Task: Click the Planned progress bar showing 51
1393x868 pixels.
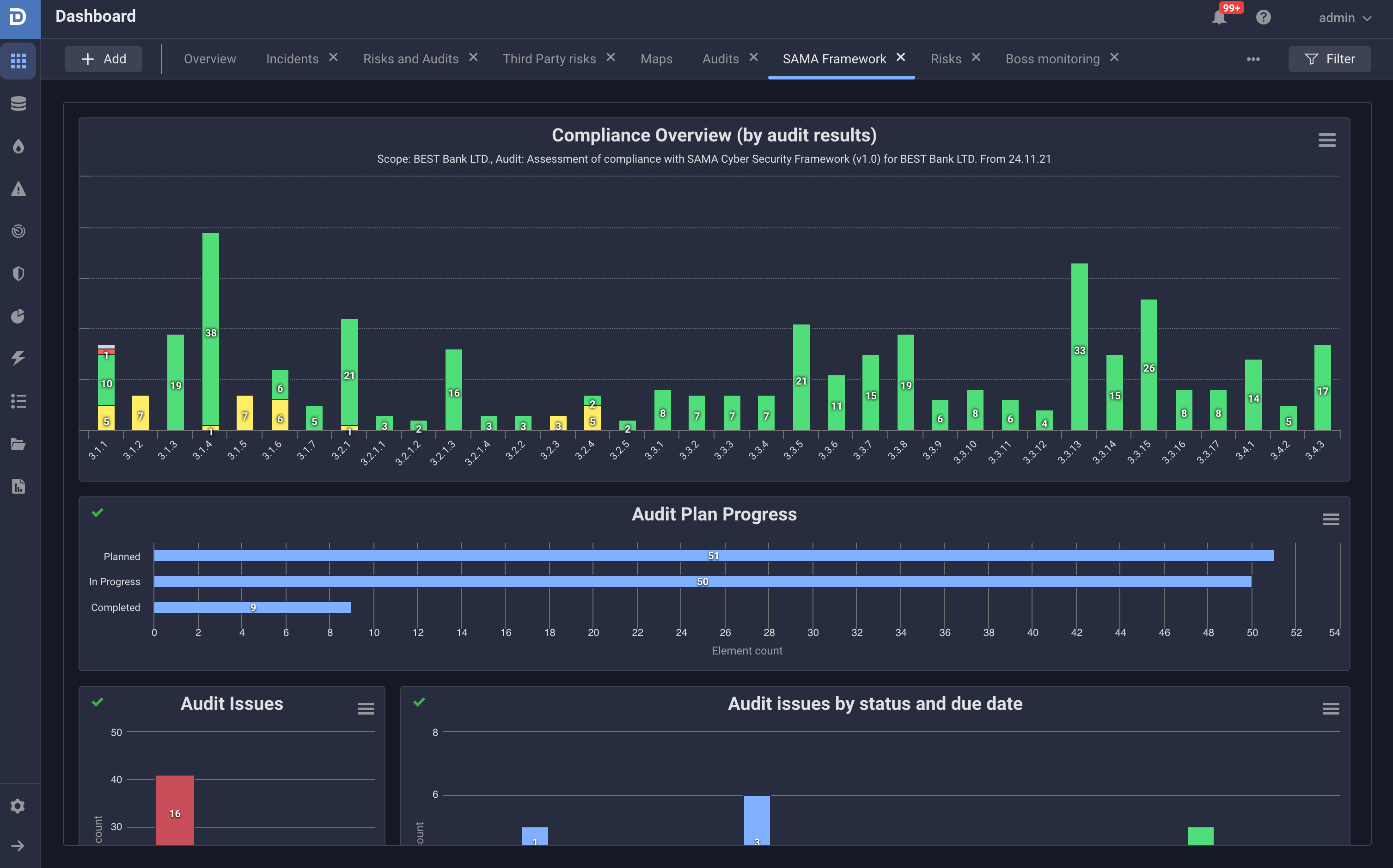Action: (x=713, y=556)
